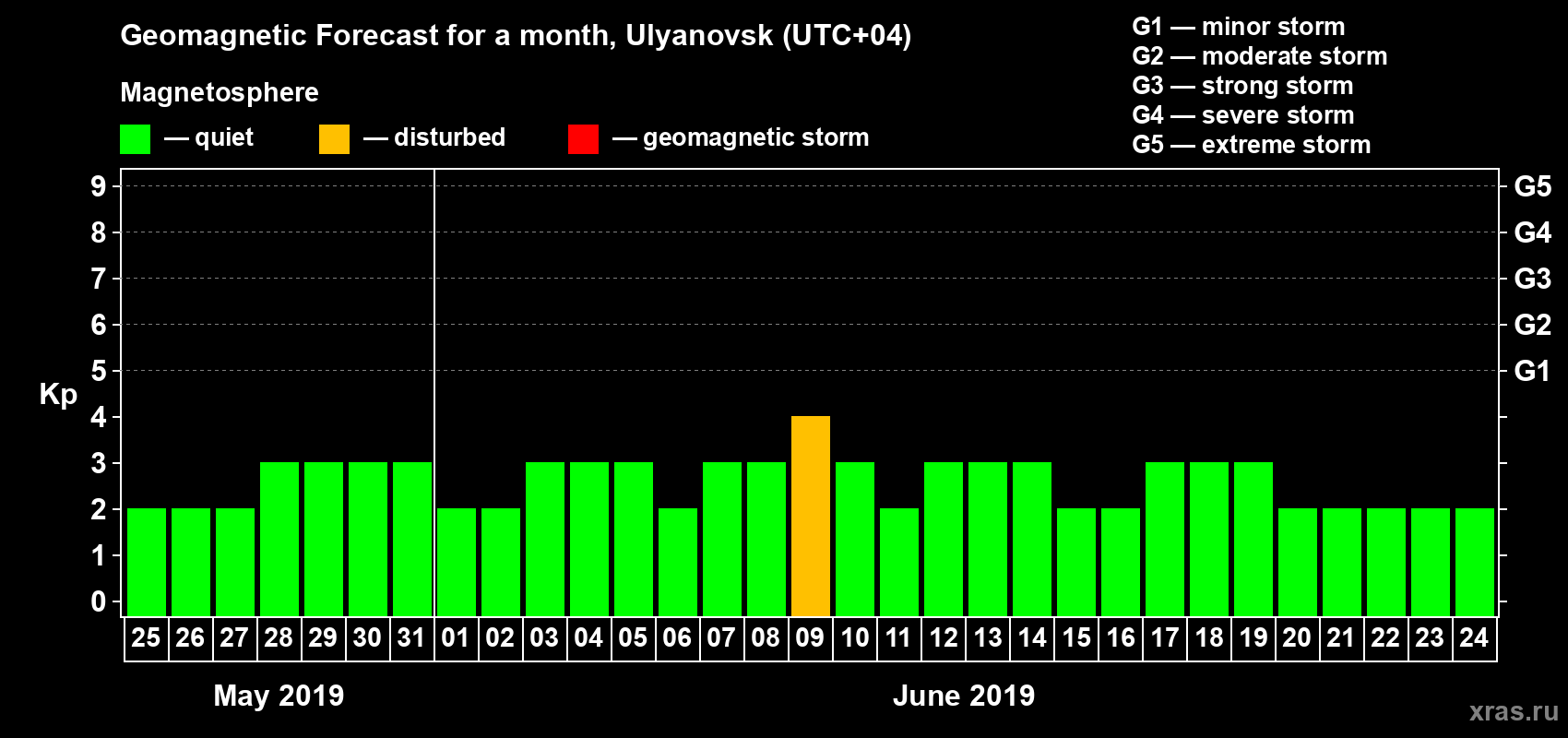Click date label 09 on axis
The width and height of the screenshot is (1568, 738).
coord(810,637)
